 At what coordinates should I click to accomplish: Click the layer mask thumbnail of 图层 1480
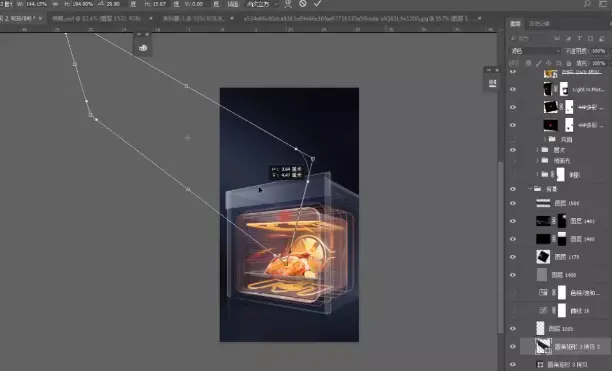pos(562,239)
